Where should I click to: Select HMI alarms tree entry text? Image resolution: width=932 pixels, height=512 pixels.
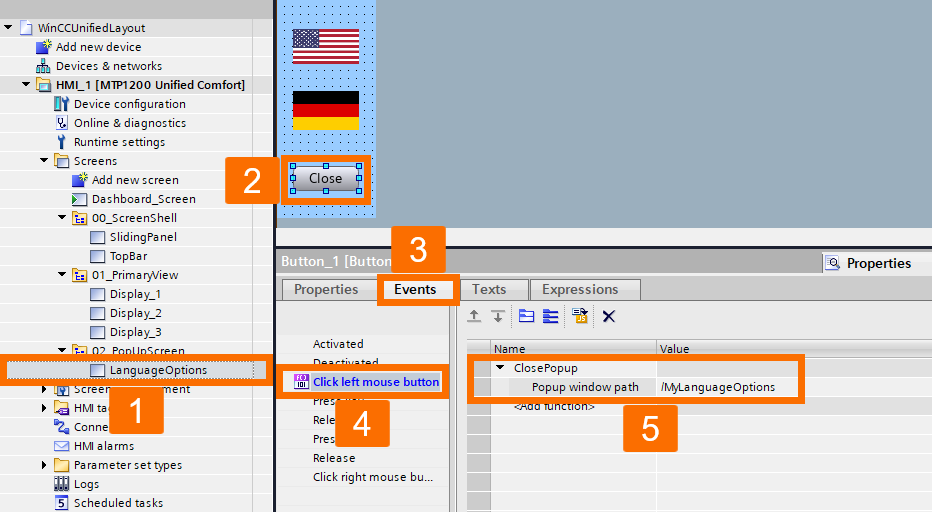coord(104,446)
